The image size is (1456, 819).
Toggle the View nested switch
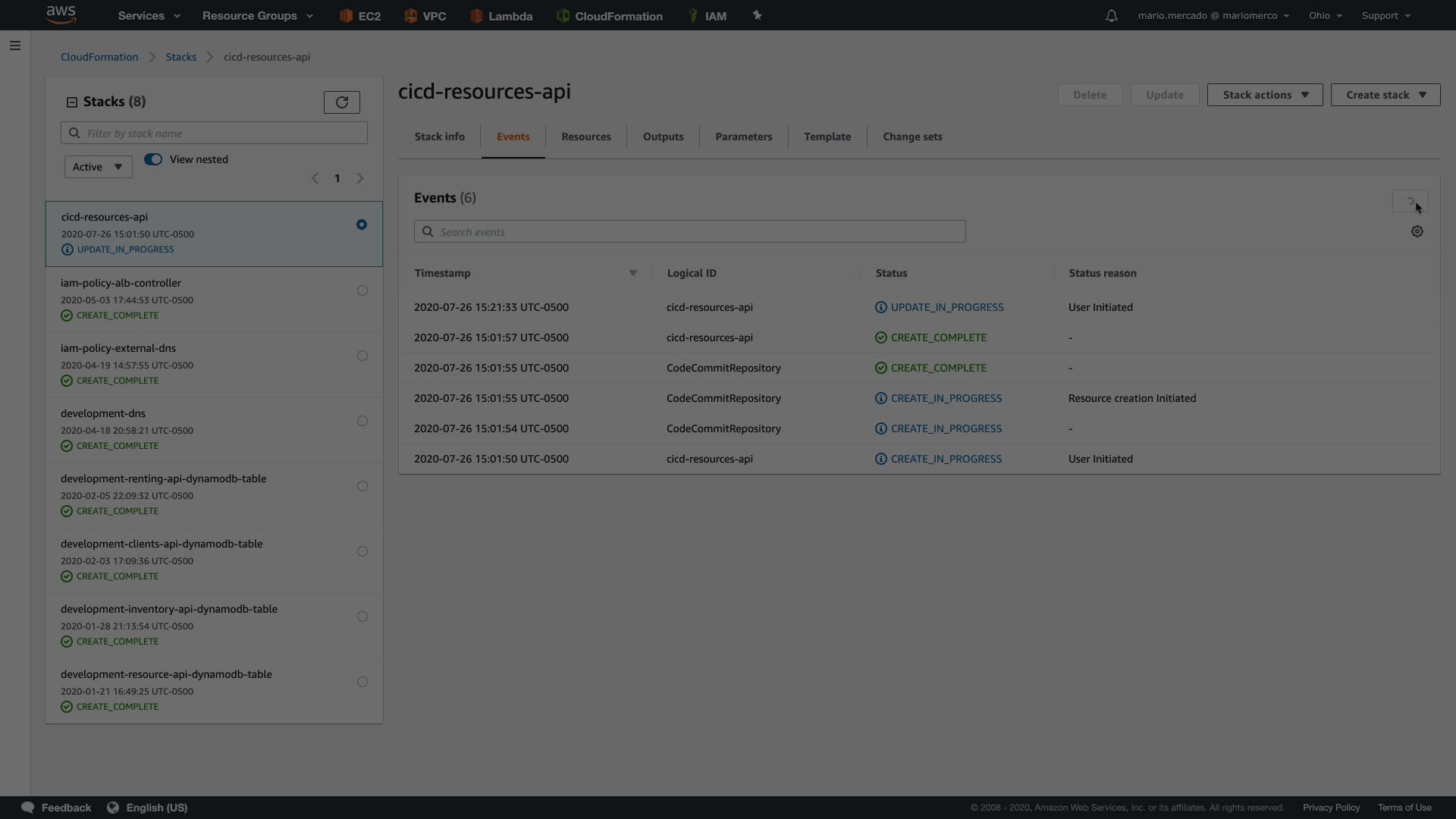(153, 159)
